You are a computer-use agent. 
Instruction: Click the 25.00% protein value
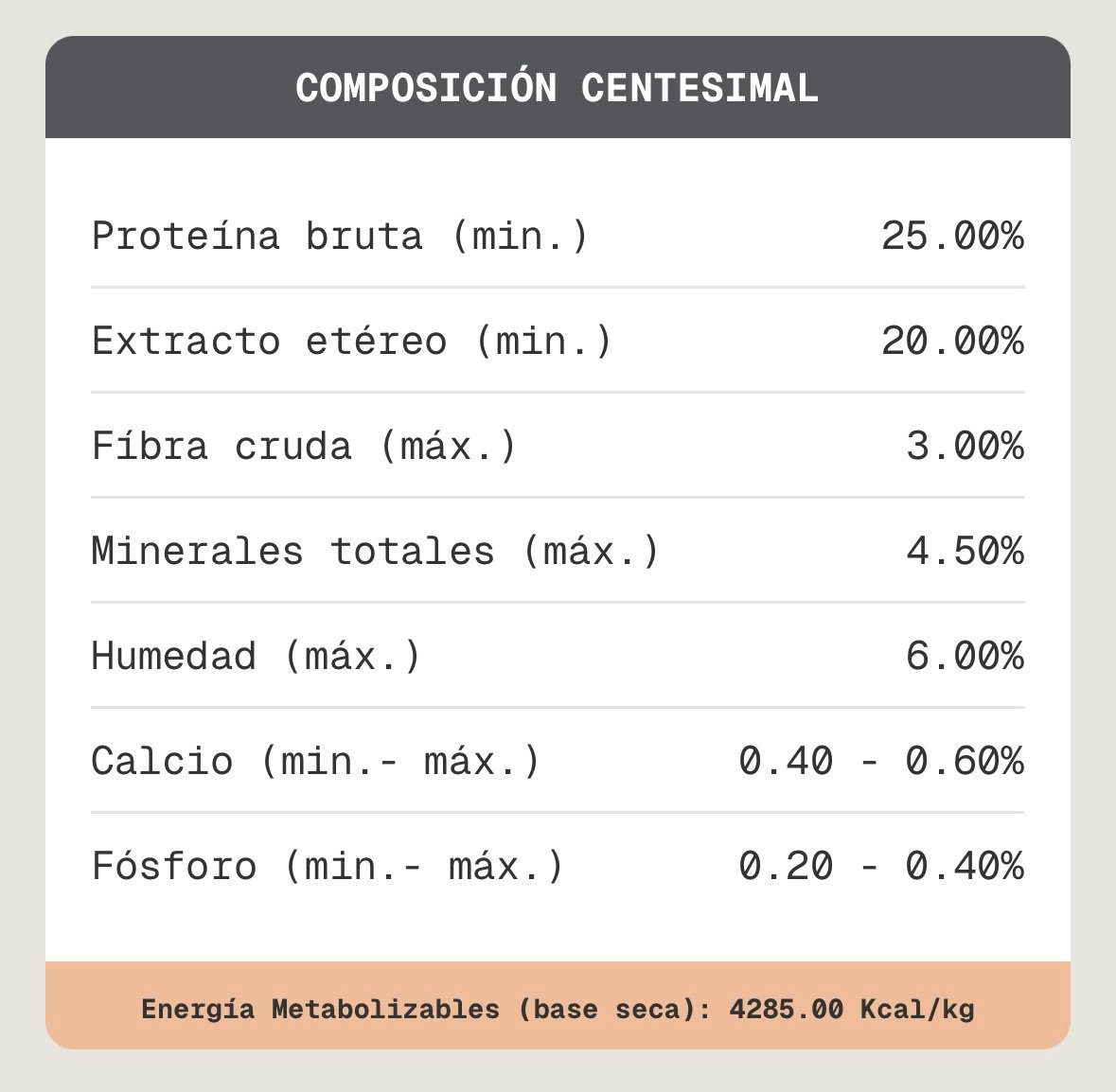(x=952, y=236)
